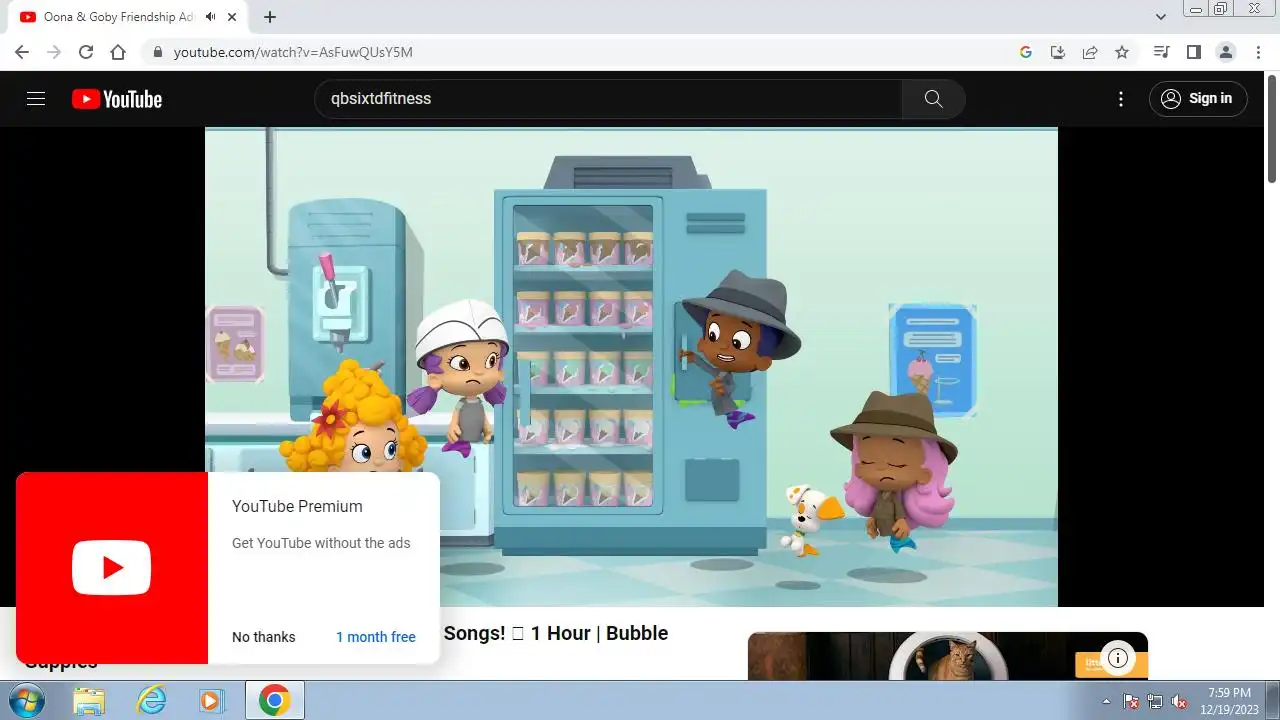Focus the YouTube search box containing qbsixtdfitness
This screenshot has width=1280, height=720.
tap(608, 99)
